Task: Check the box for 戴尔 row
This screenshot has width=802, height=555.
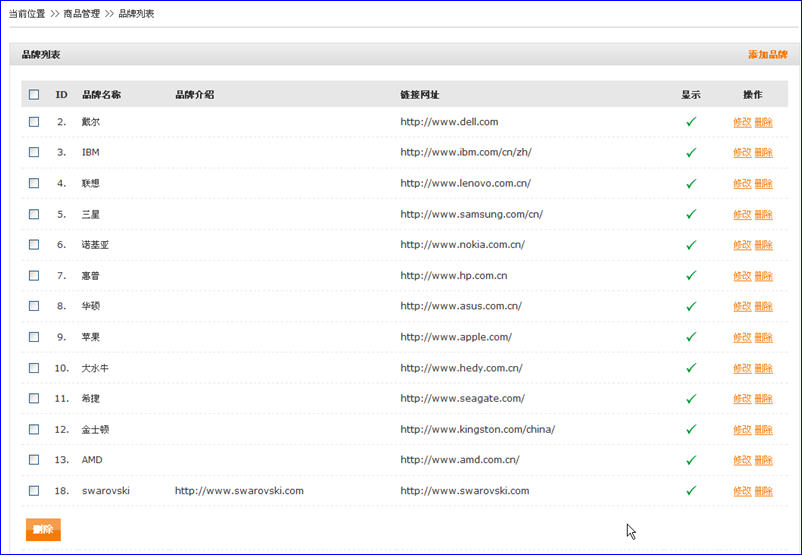Action: pos(34,122)
